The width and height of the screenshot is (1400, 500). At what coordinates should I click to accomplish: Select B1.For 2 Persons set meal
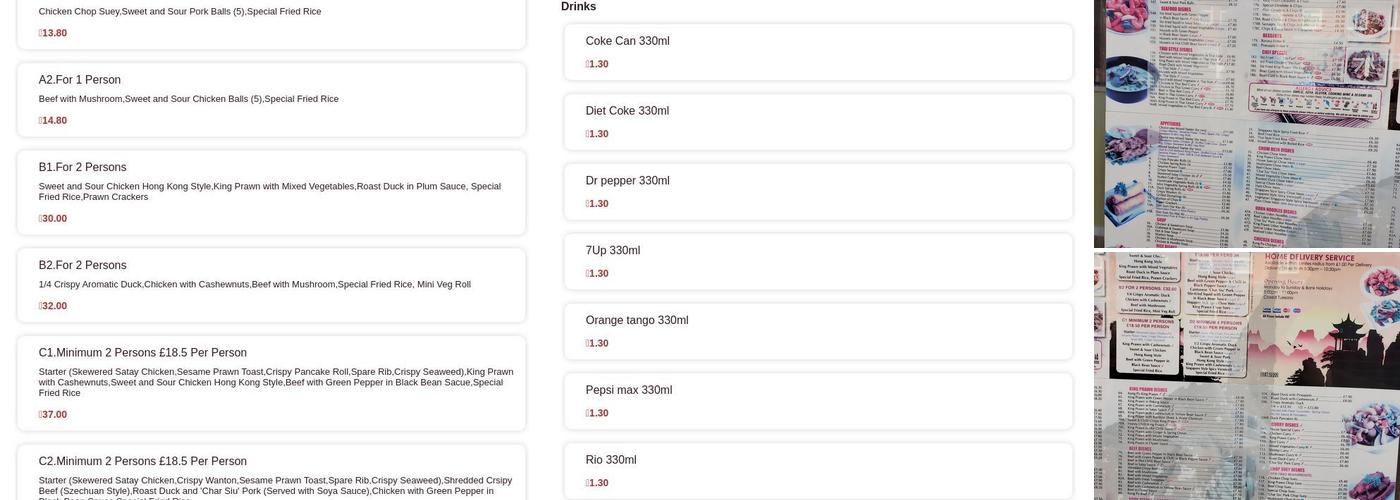(271, 192)
